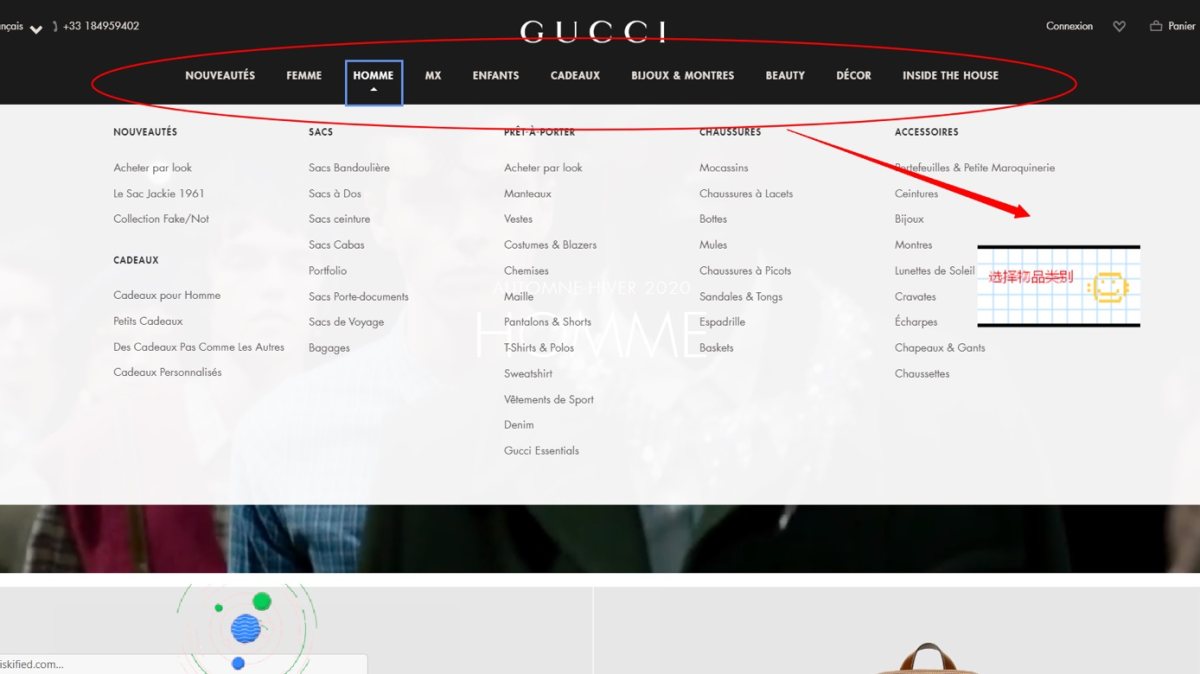Open the Panier shopping bag icon
This screenshot has height=674, width=1200.
point(1156,26)
